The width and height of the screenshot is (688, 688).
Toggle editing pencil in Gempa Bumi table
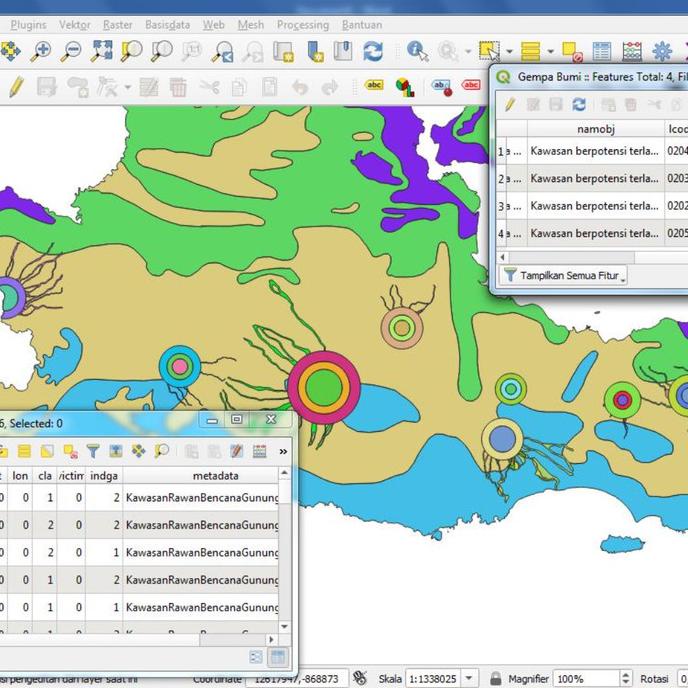509,104
